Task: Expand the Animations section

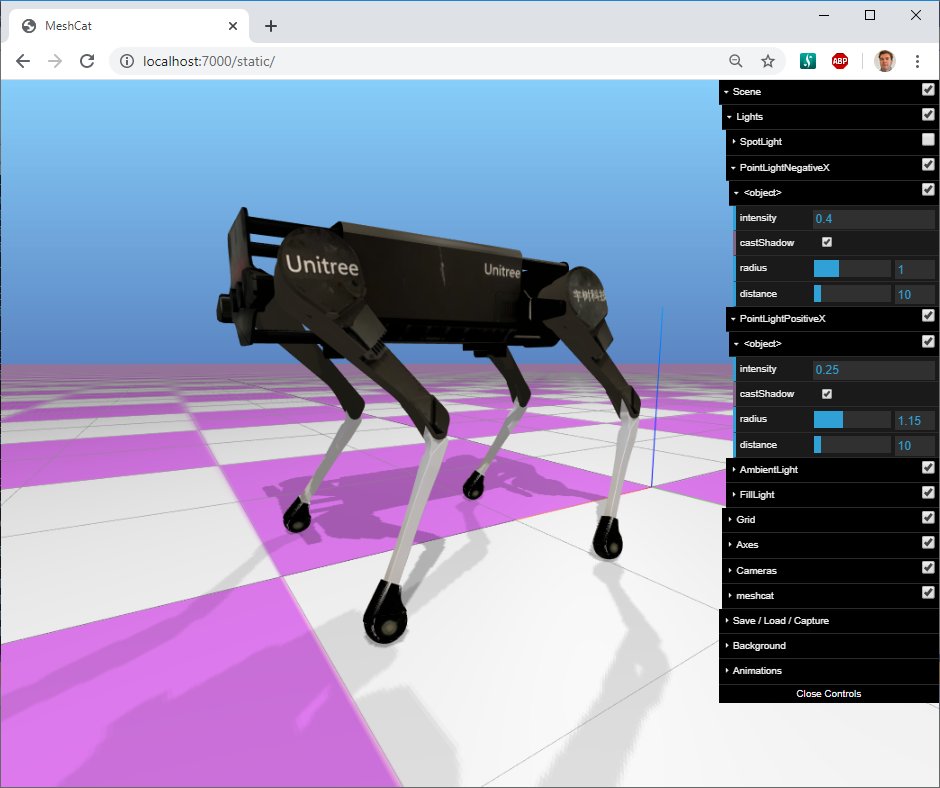Action: [x=757, y=670]
